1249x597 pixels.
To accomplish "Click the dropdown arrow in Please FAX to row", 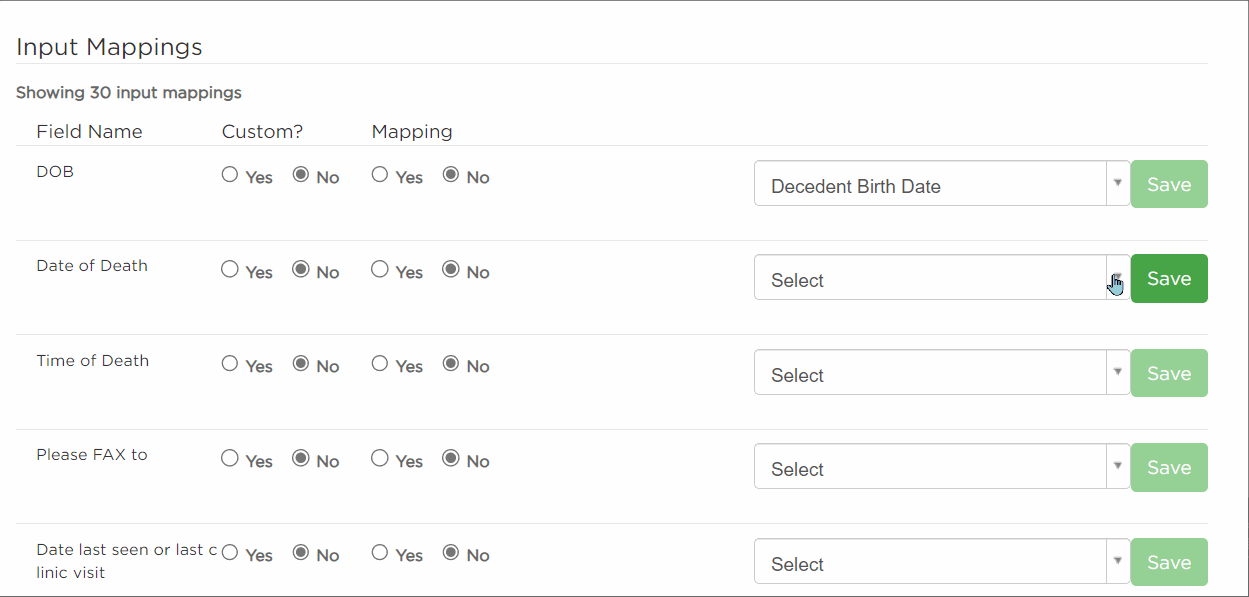I will pyautogui.click(x=1117, y=466).
